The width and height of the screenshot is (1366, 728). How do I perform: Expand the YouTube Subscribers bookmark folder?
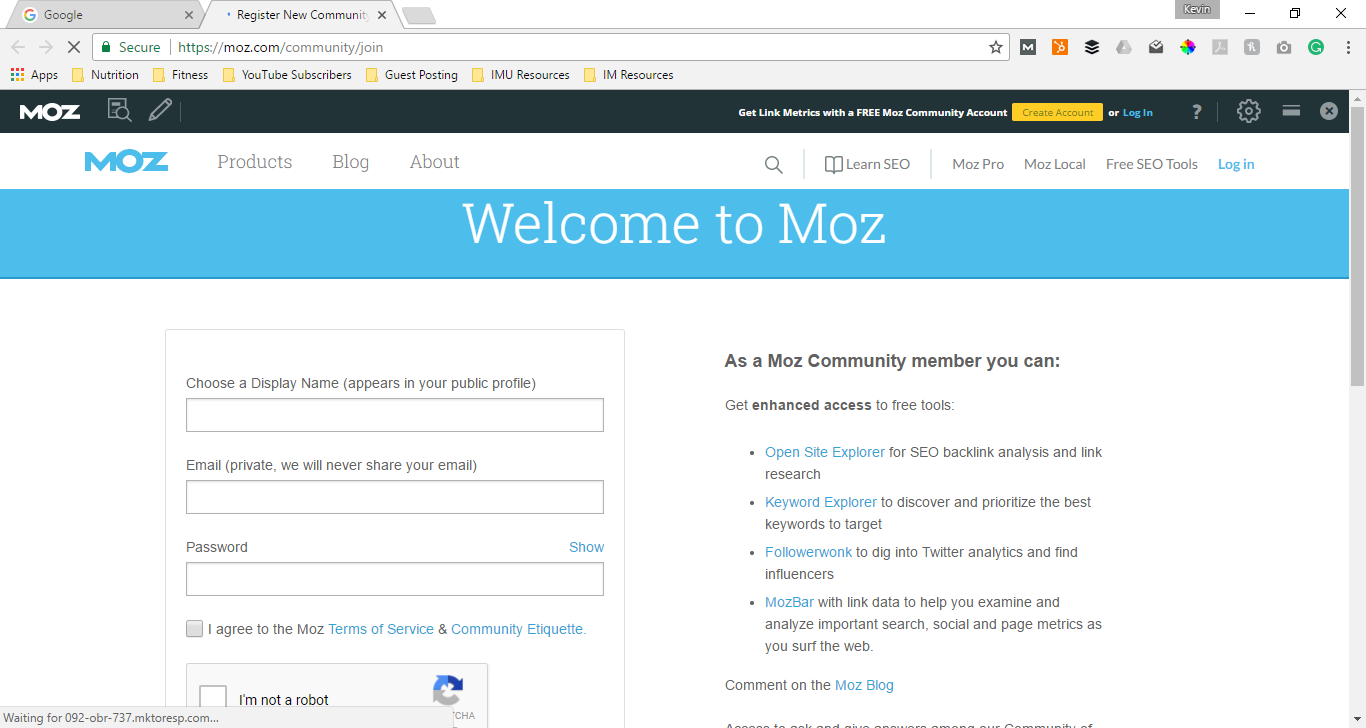click(287, 75)
